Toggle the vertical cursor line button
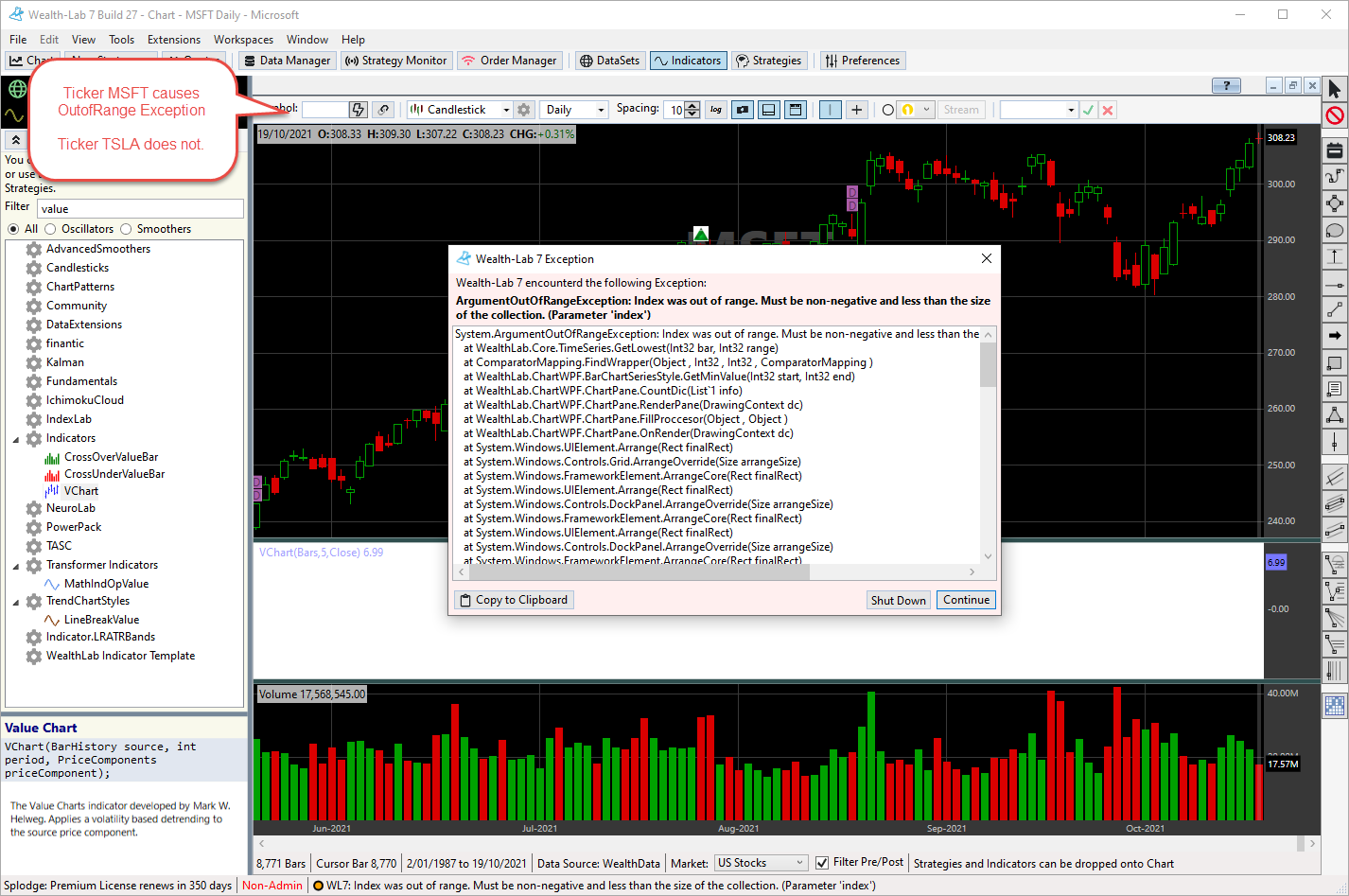Viewport: 1349px width, 896px height. 830,110
